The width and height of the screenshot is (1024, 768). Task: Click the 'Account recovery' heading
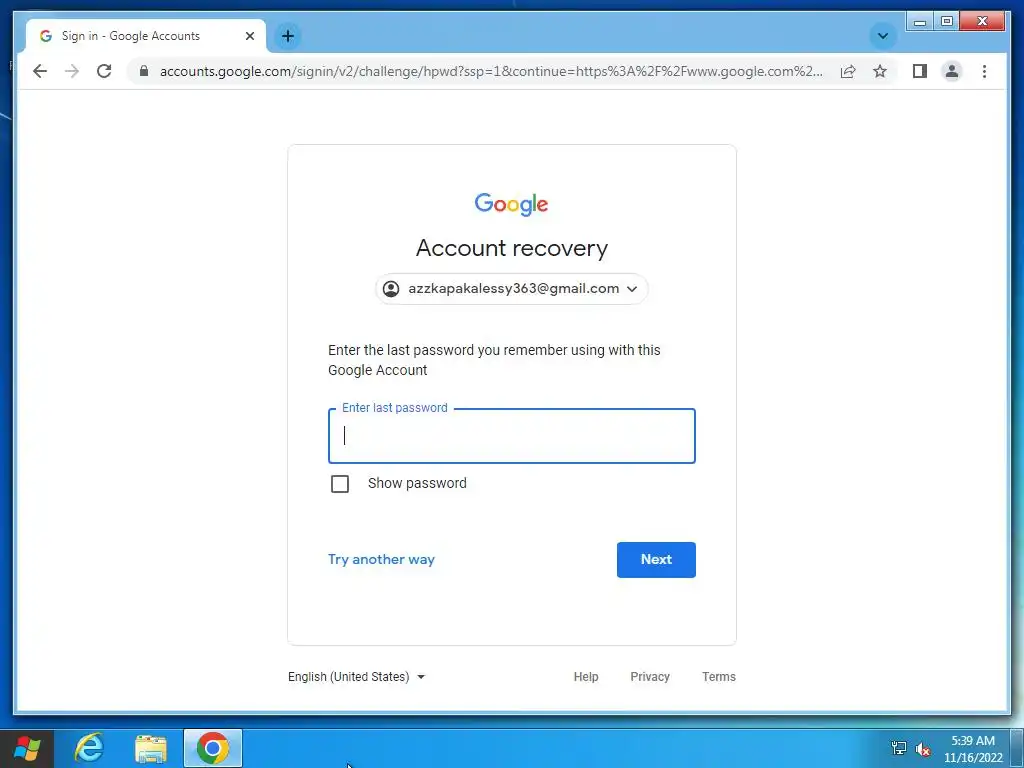(512, 248)
